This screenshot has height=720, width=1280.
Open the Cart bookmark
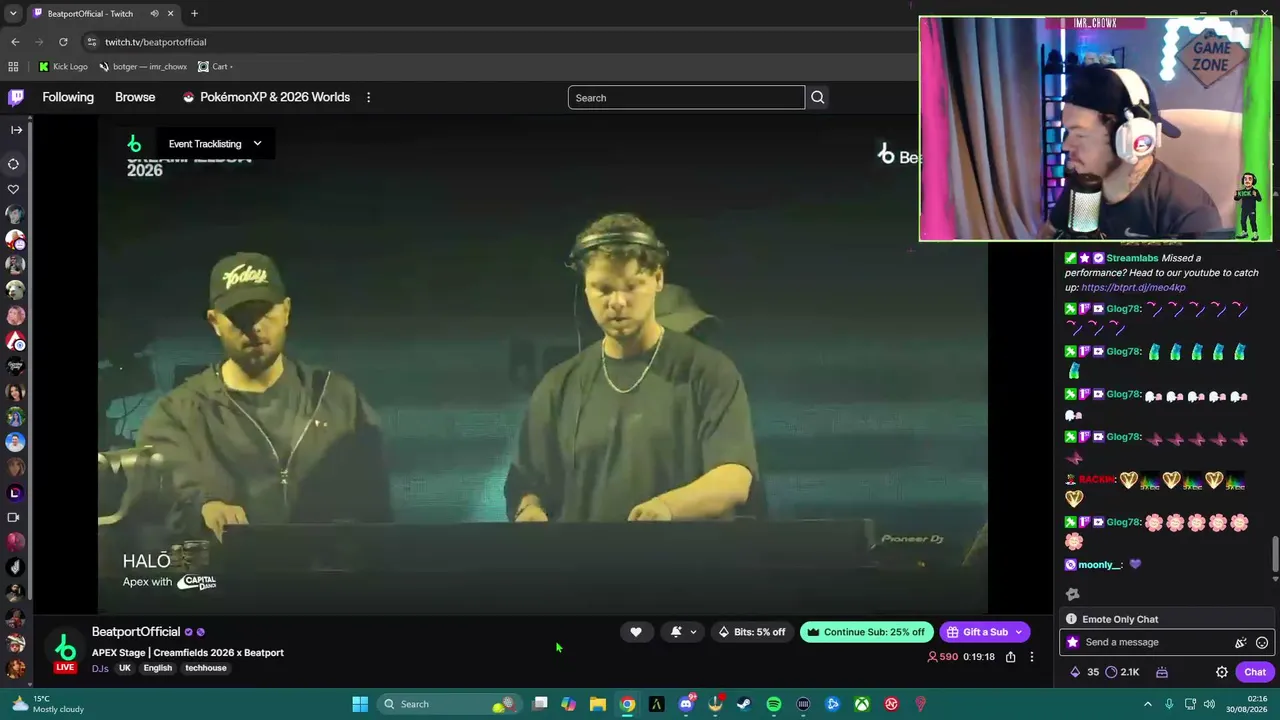tap(215, 67)
